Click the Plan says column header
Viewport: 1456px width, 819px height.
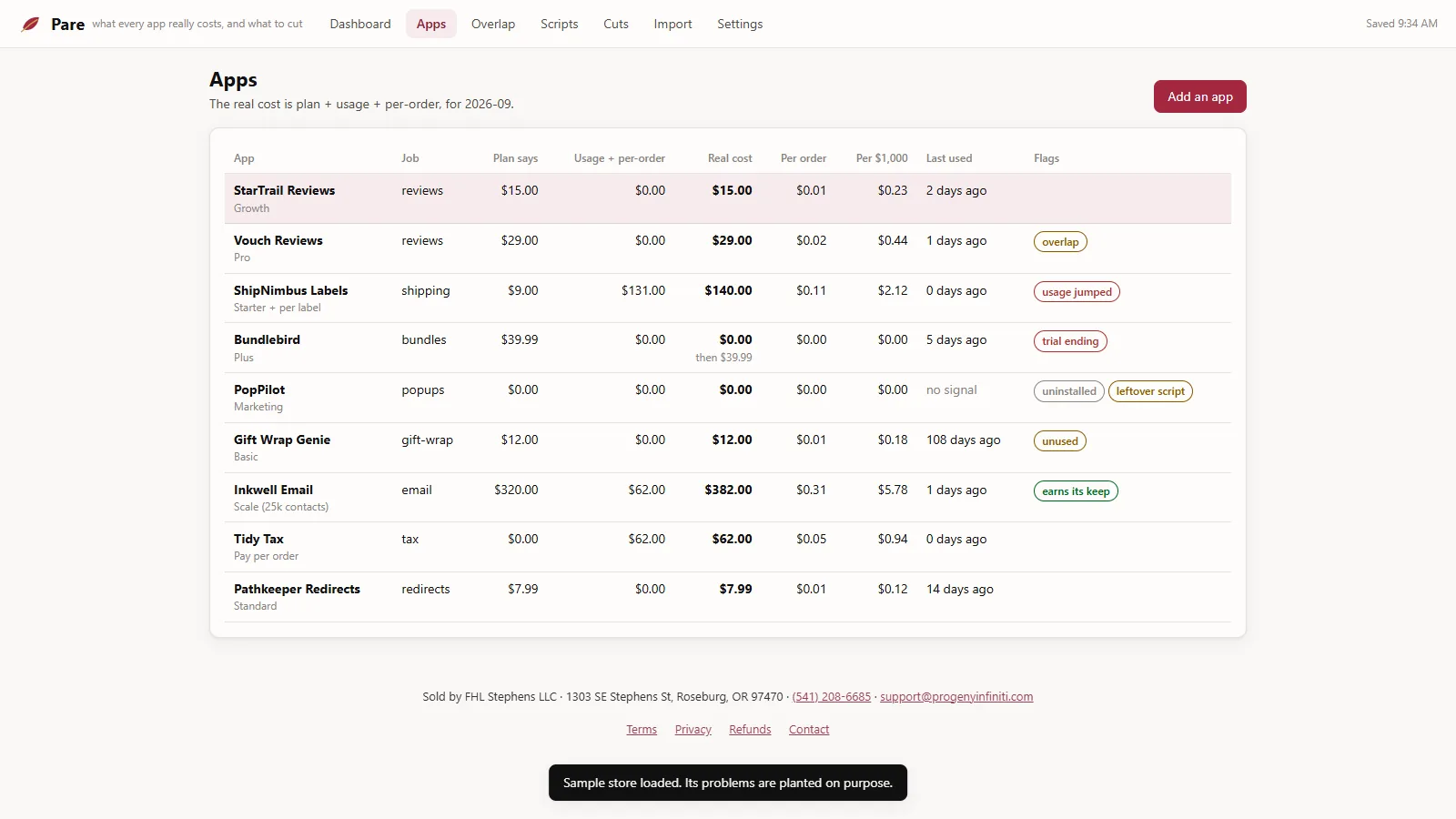(515, 158)
